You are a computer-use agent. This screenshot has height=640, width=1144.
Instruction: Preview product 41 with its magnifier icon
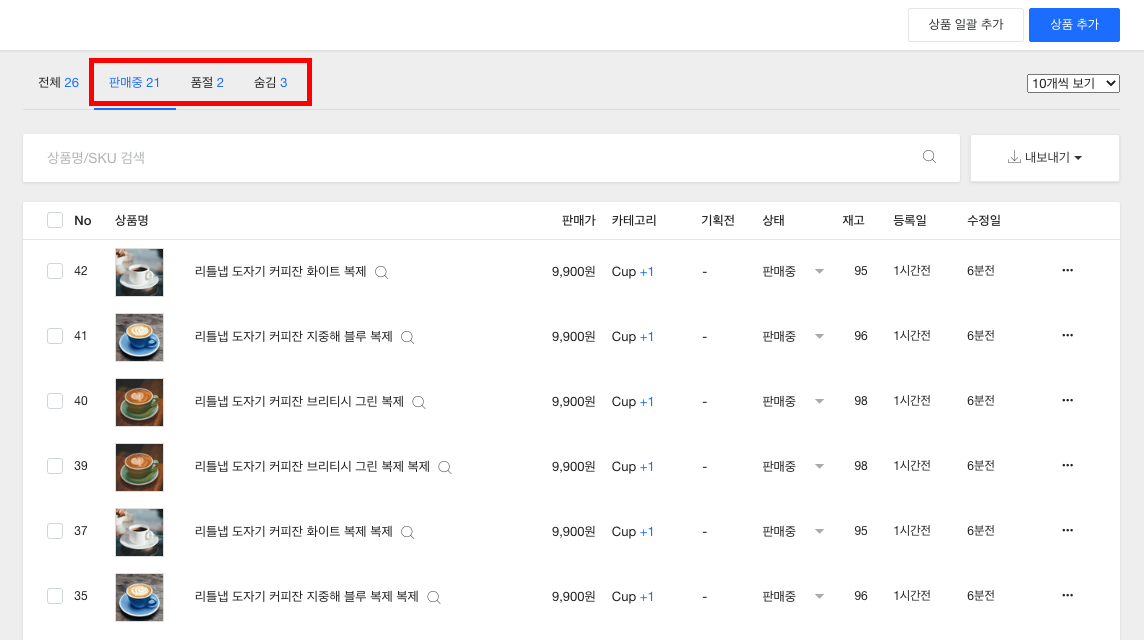coord(407,337)
